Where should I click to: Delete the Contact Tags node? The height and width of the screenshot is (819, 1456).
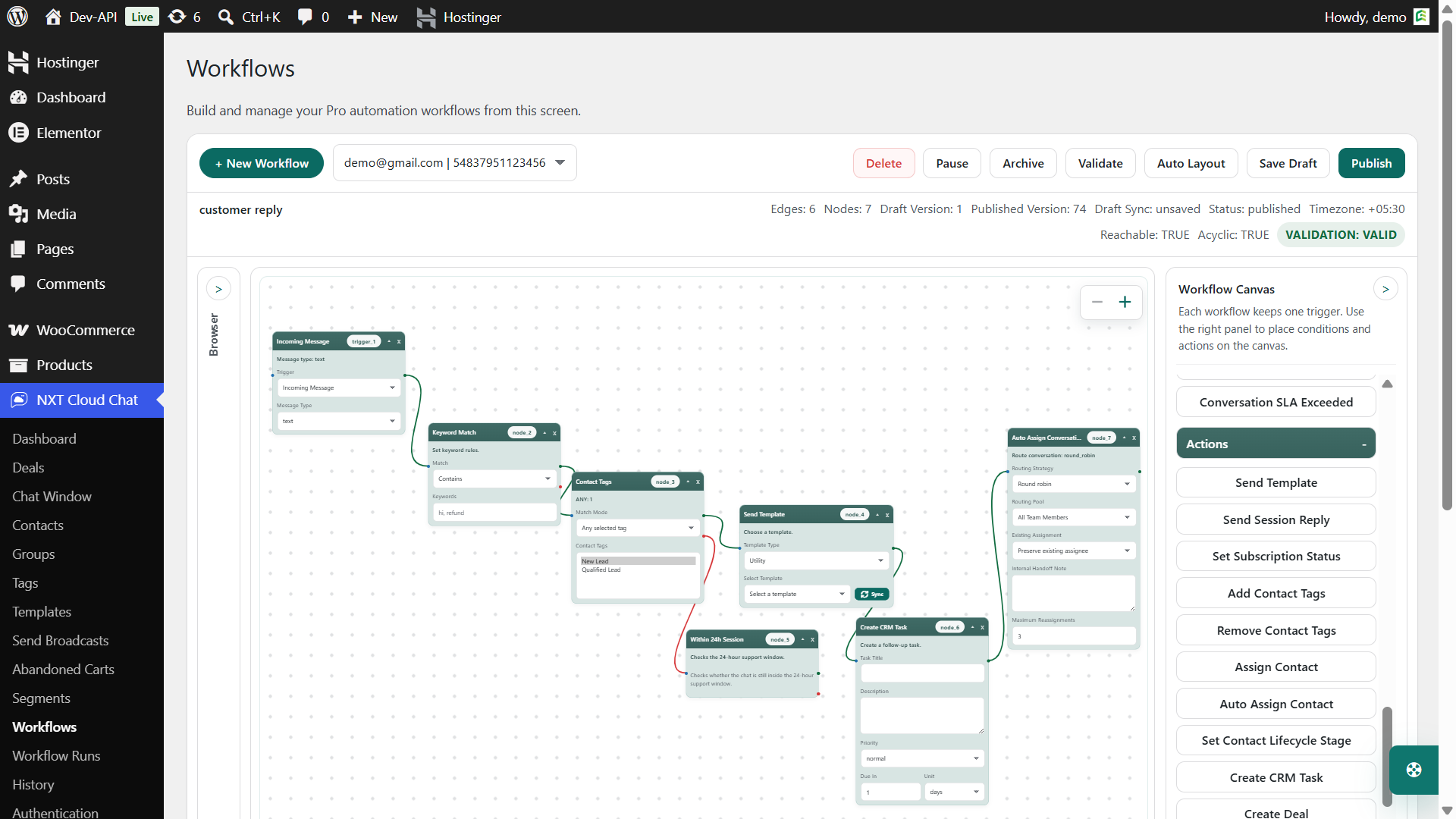point(698,482)
